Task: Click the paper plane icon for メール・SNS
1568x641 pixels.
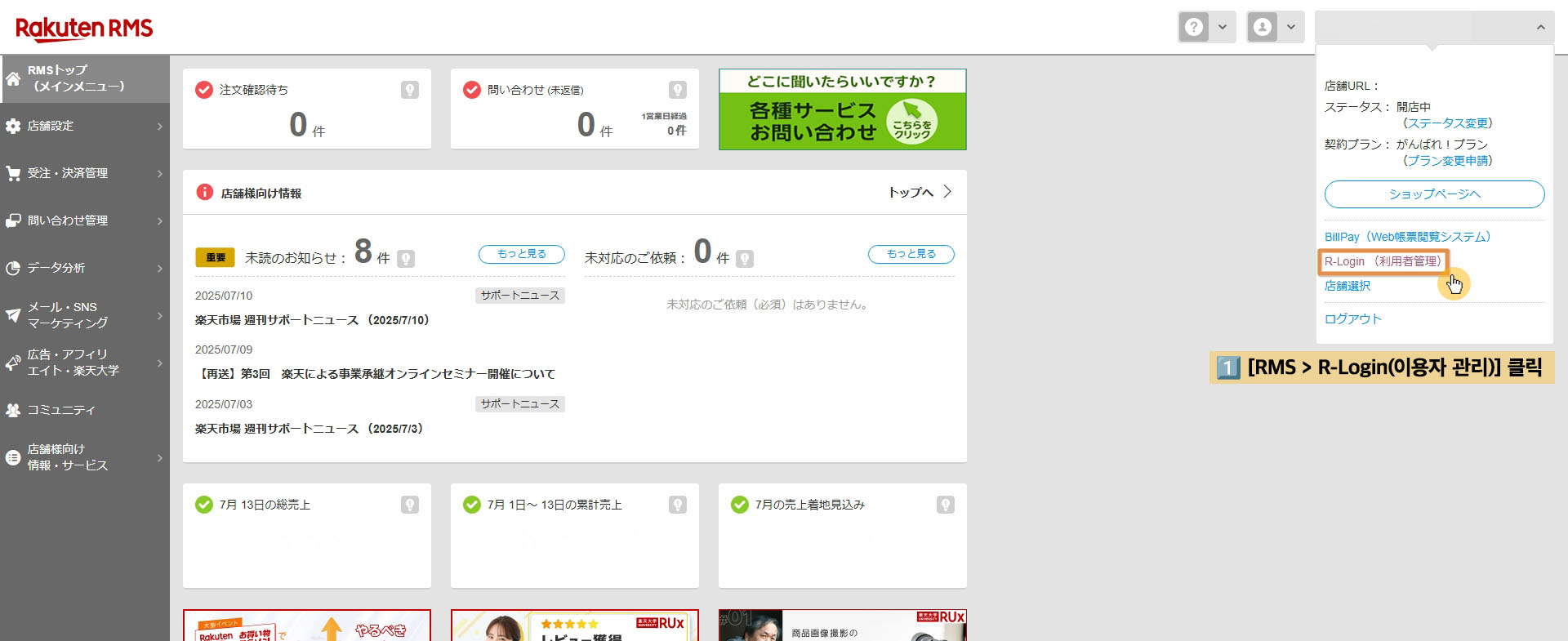Action: click(13, 315)
